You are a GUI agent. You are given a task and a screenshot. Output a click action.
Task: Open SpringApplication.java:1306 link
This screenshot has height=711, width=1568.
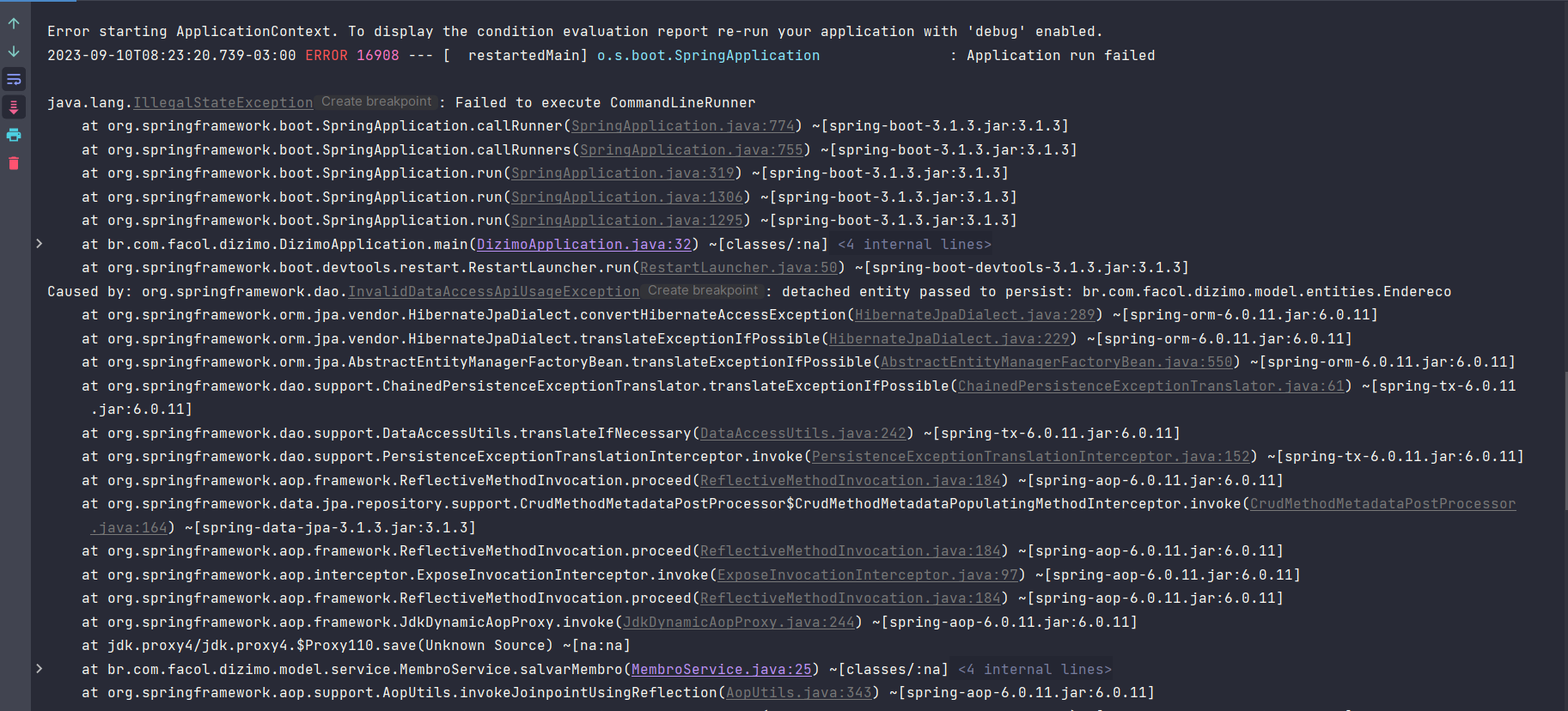[x=627, y=197]
